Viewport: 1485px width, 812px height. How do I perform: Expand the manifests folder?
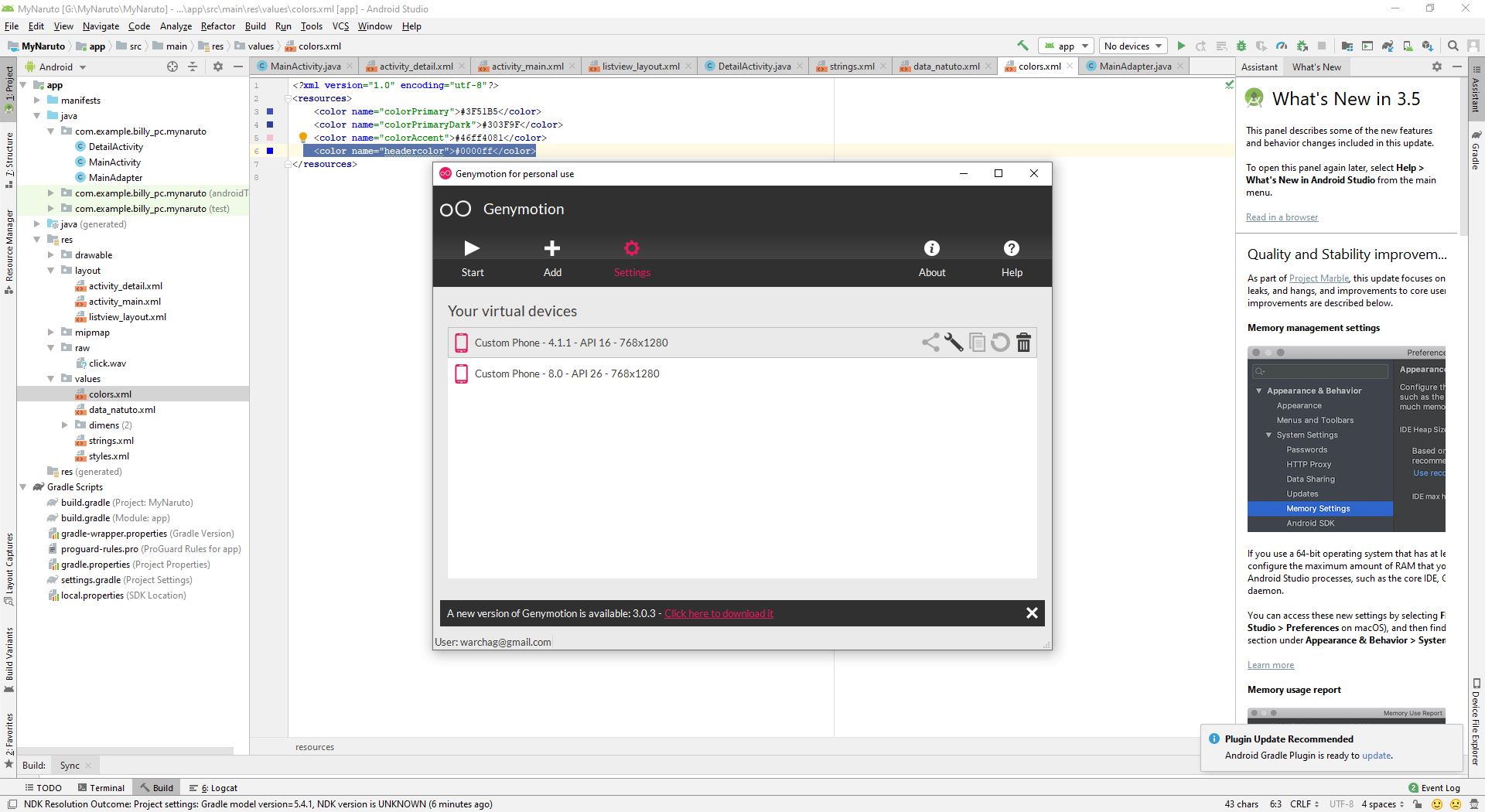(37, 101)
